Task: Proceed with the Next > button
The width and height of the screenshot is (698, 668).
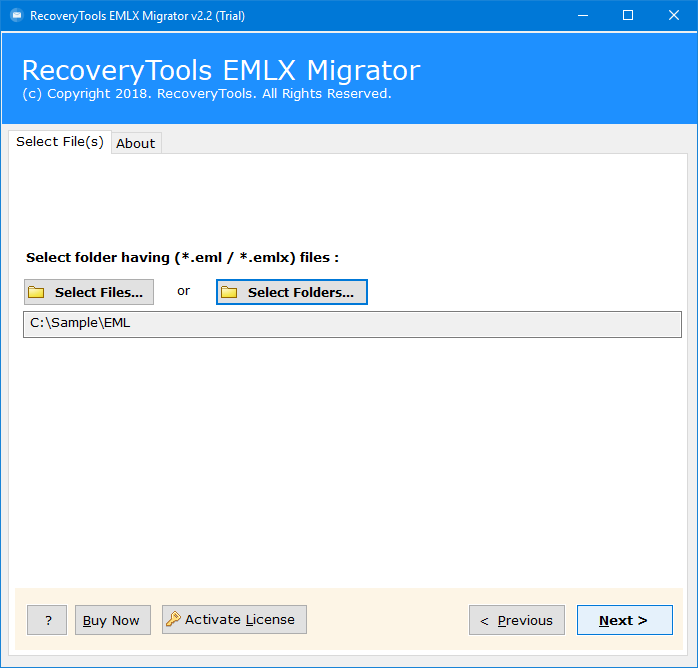Action: 625,620
